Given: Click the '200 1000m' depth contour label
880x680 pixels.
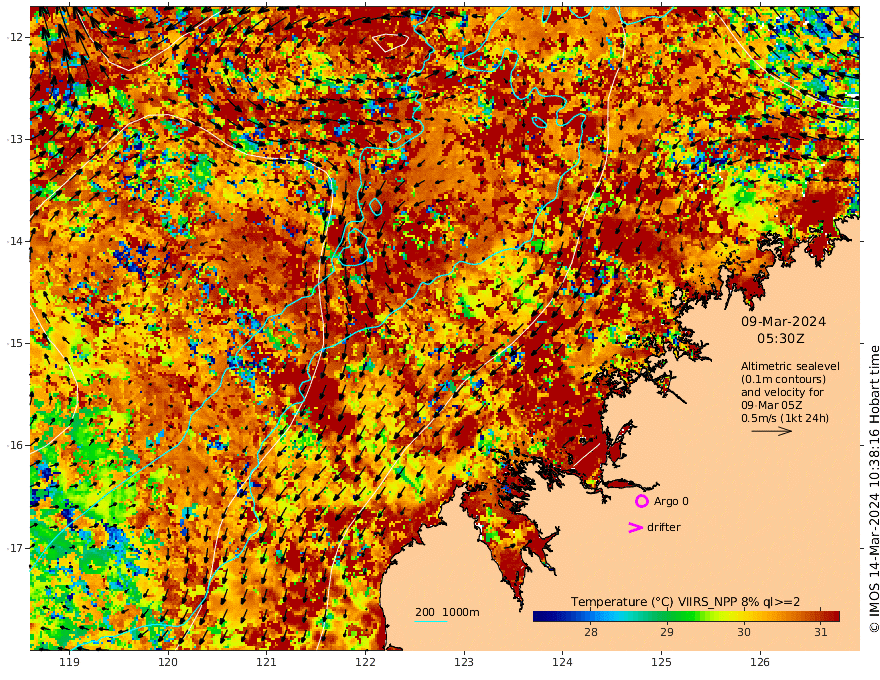Looking at the screenshot, I should pyautogui.click(x=447, y=612).
